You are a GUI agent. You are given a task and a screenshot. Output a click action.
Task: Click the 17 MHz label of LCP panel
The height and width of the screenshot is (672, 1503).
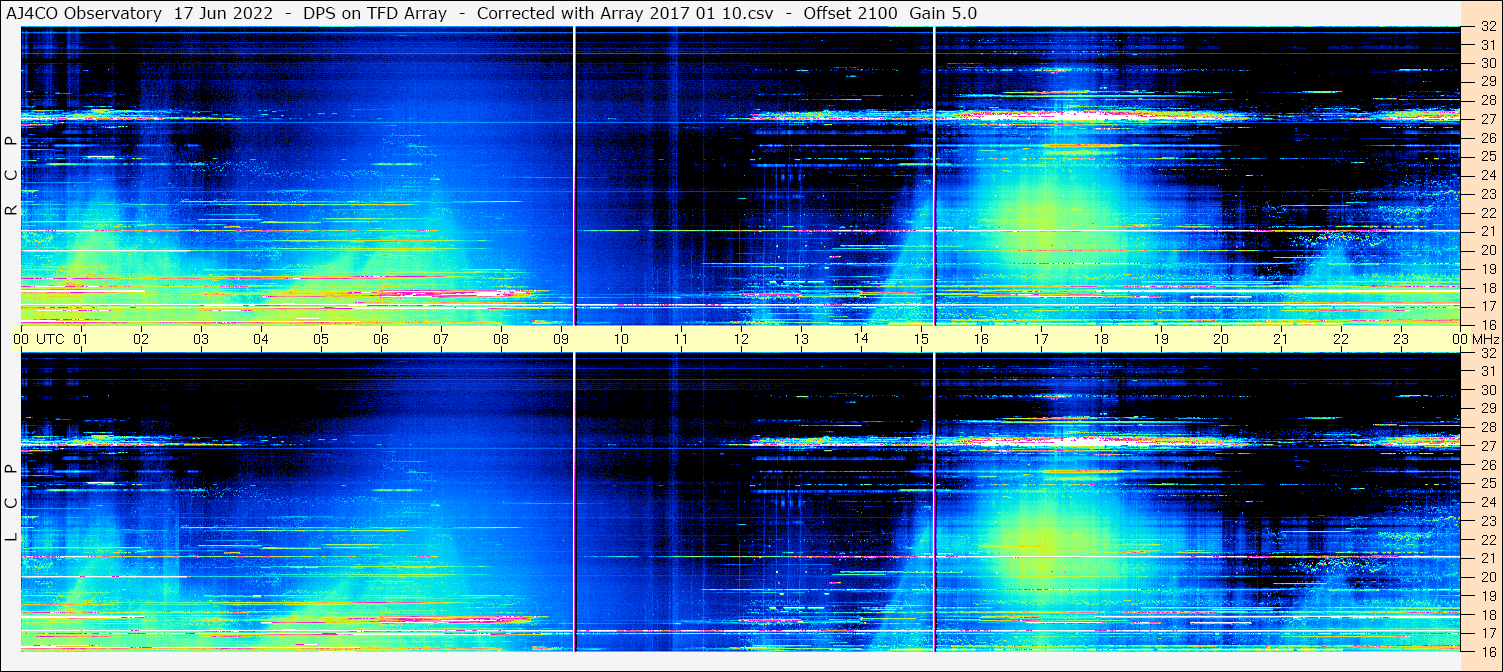pos(1488,633)
